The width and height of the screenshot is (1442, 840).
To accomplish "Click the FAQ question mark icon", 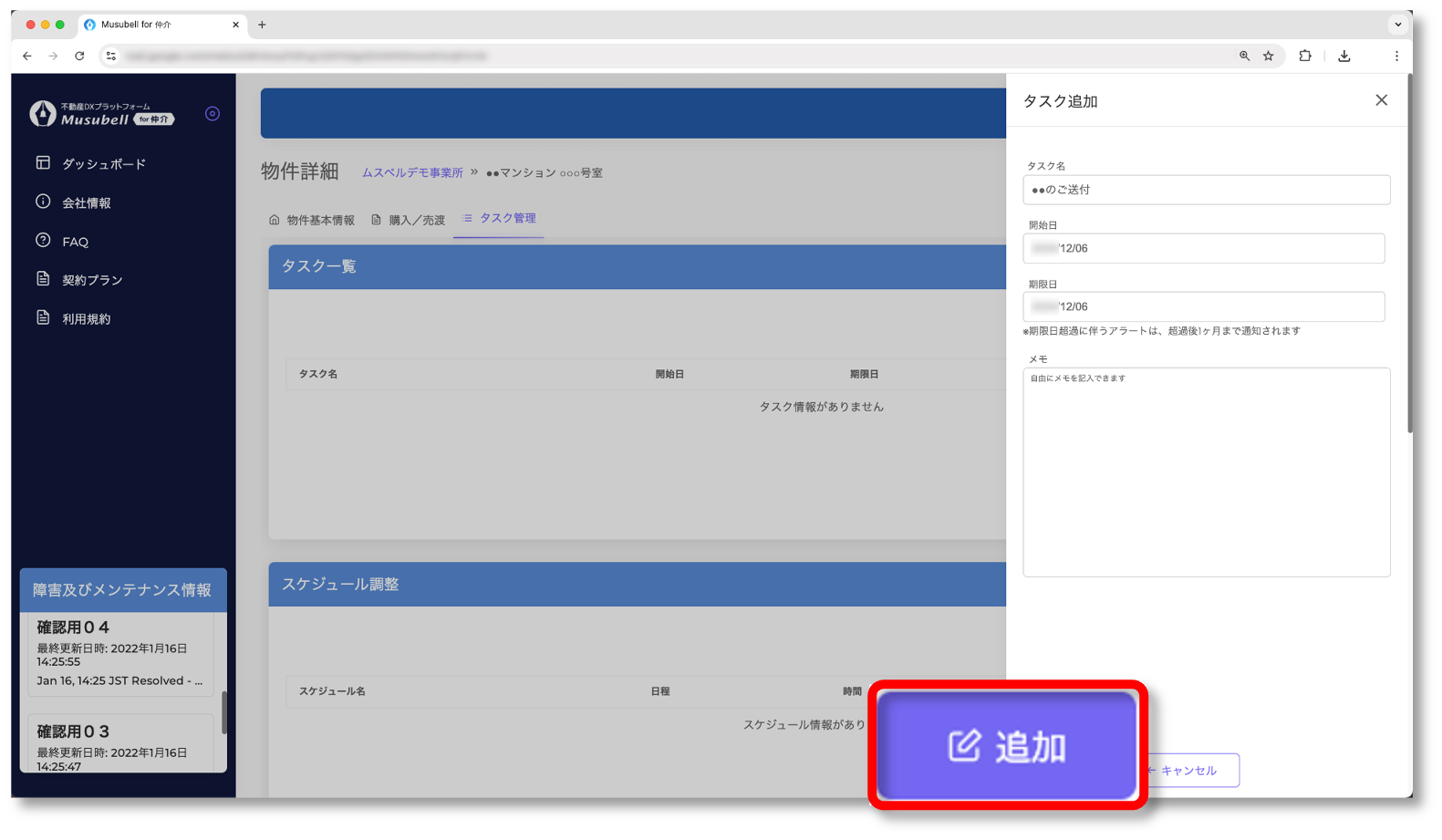I will (43, 241).
